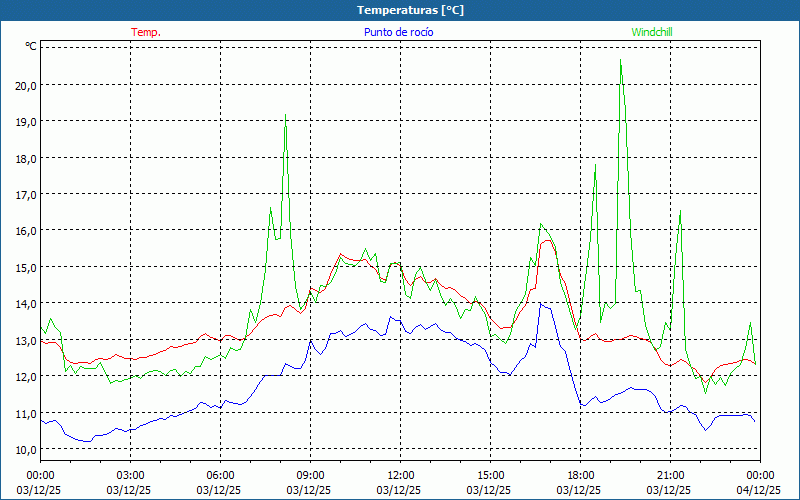Click the 12:00 time axis label
This screenshot has width=800, height=500.
(400, 474)
